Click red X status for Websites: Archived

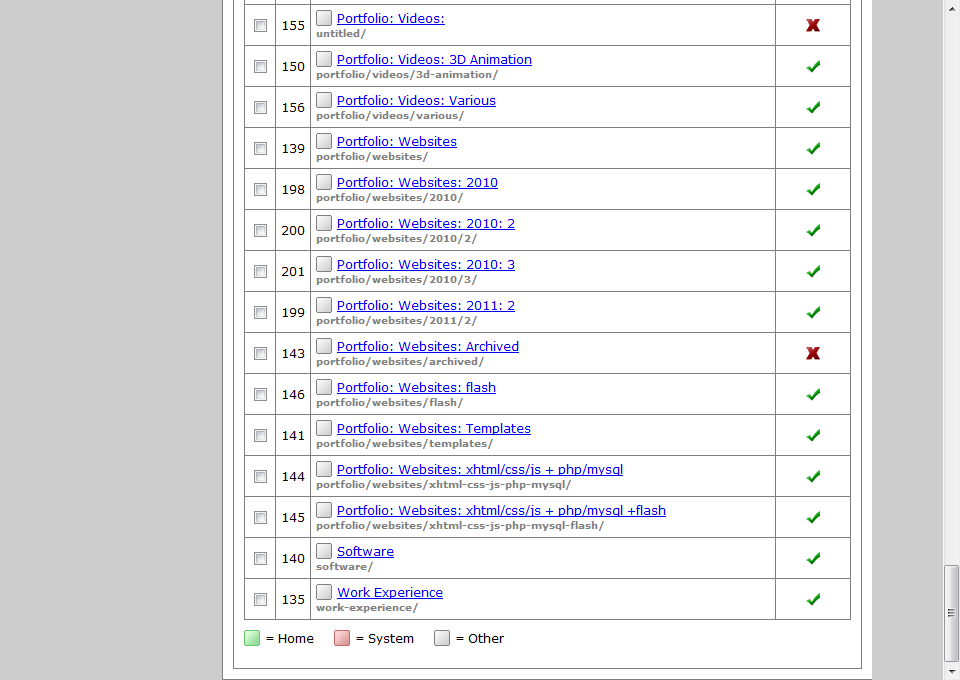pos(813,353)
